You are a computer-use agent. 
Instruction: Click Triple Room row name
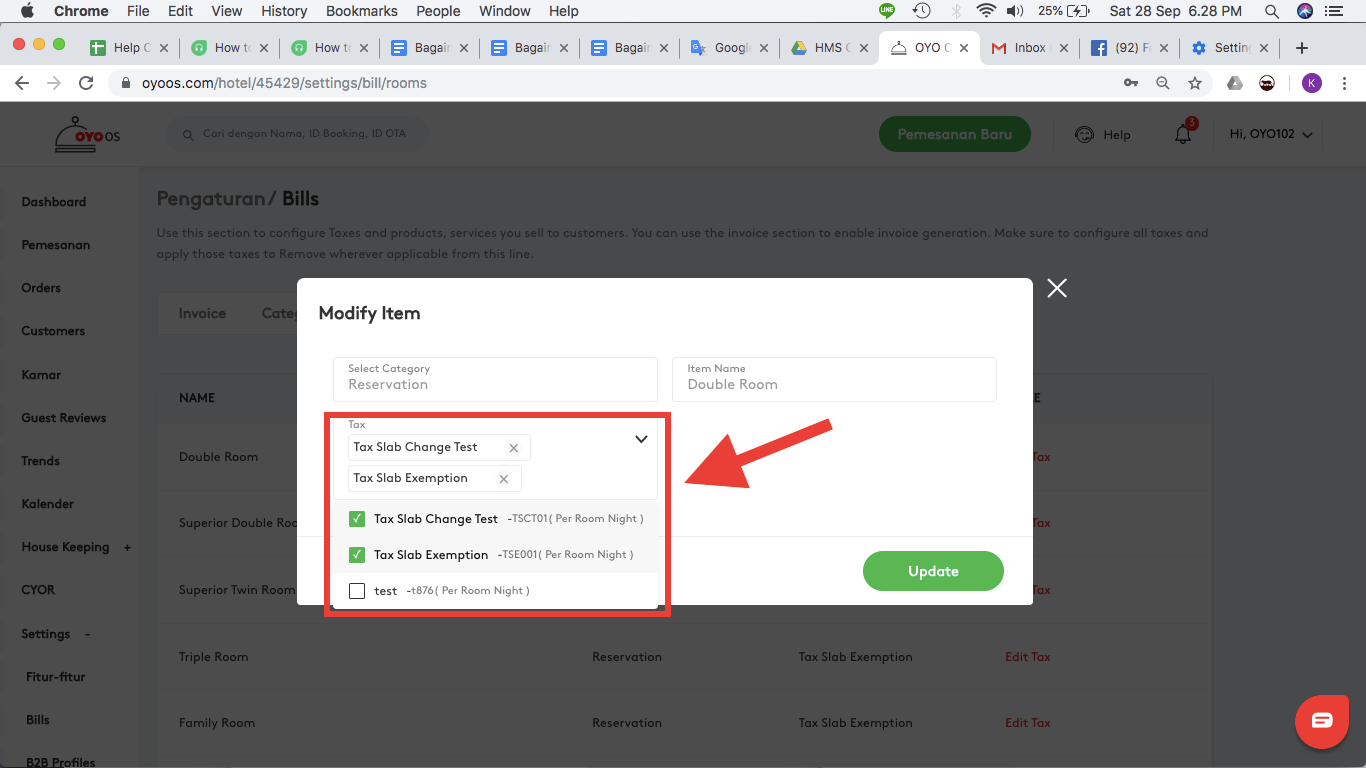(x=214, y=657)
